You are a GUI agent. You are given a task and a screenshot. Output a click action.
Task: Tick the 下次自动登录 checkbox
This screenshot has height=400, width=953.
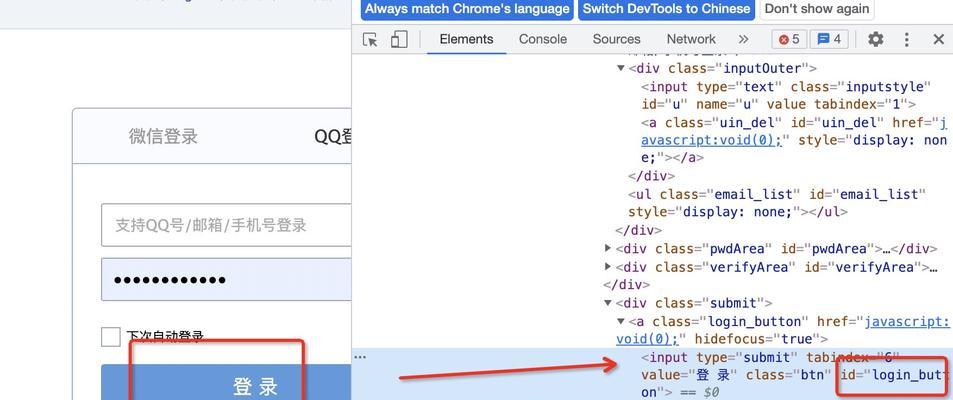pos(111,336)
